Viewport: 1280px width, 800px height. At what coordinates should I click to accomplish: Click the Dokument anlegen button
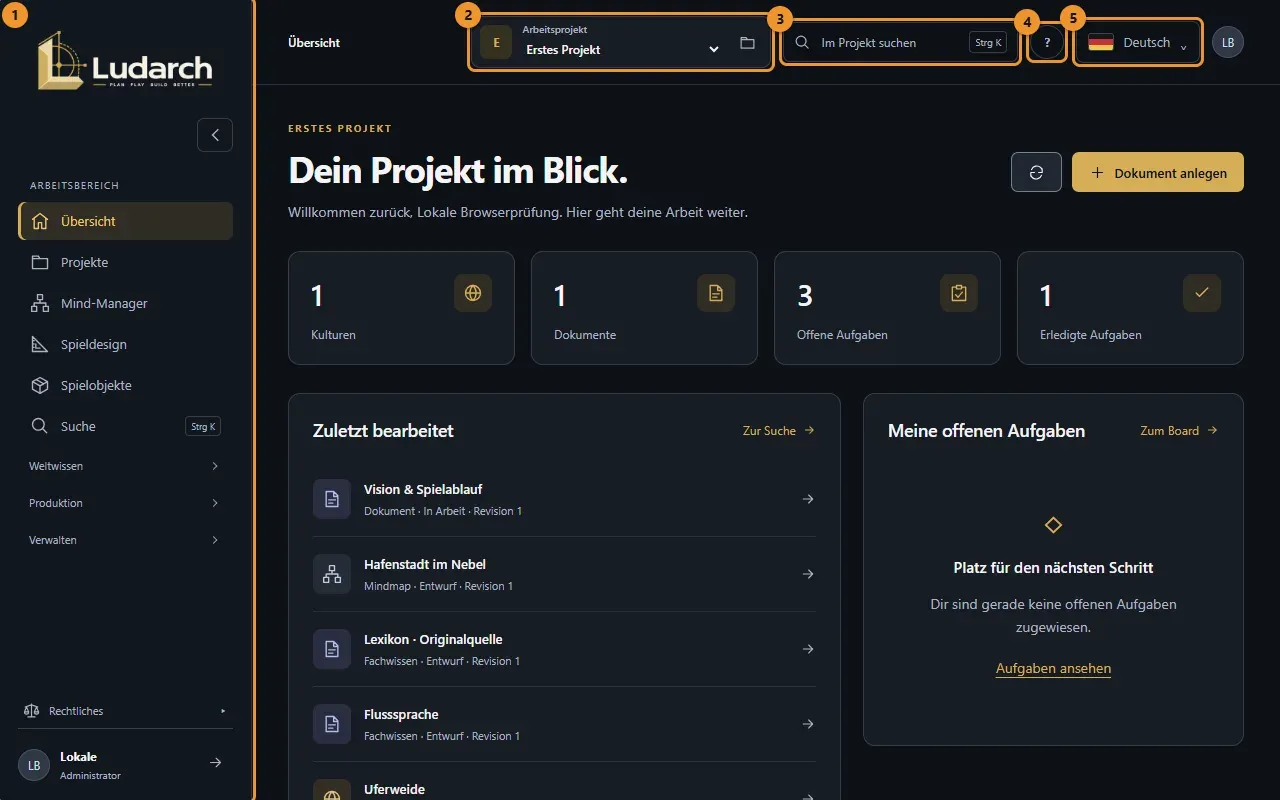coord(1158,172)
